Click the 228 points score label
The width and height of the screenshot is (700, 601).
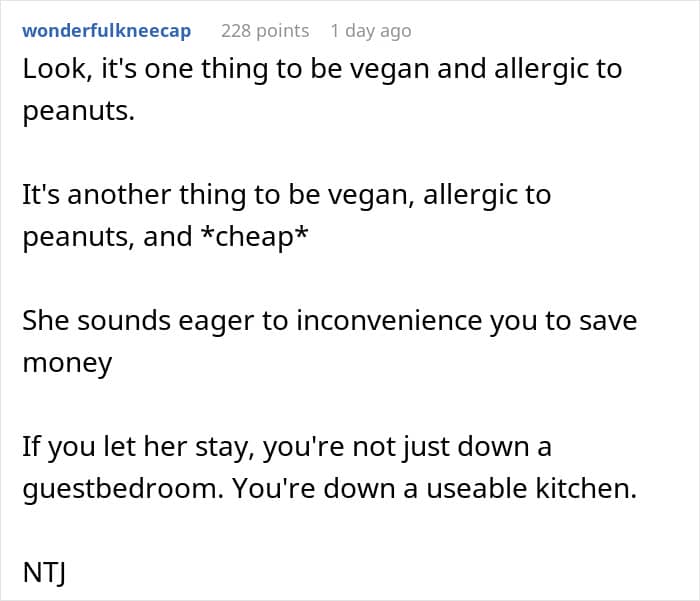[265, 31]
